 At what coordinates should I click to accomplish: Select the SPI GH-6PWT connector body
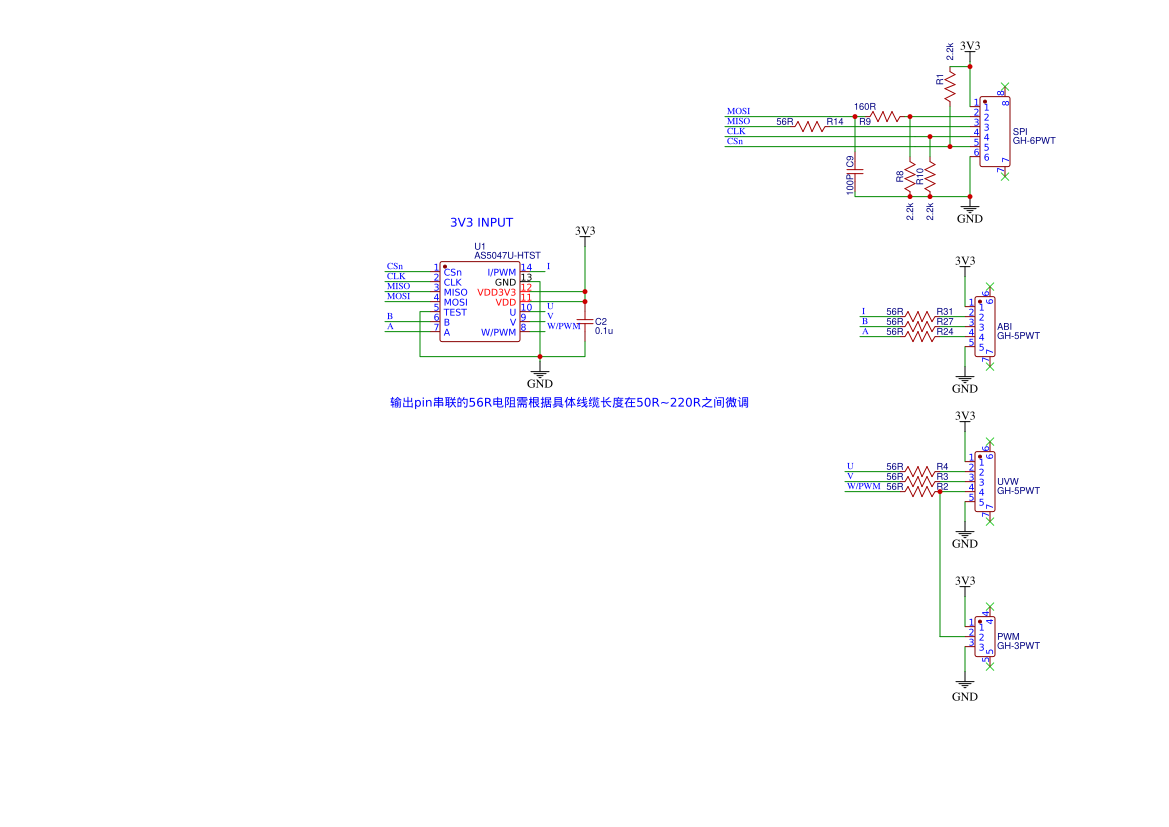pos(995,132)
